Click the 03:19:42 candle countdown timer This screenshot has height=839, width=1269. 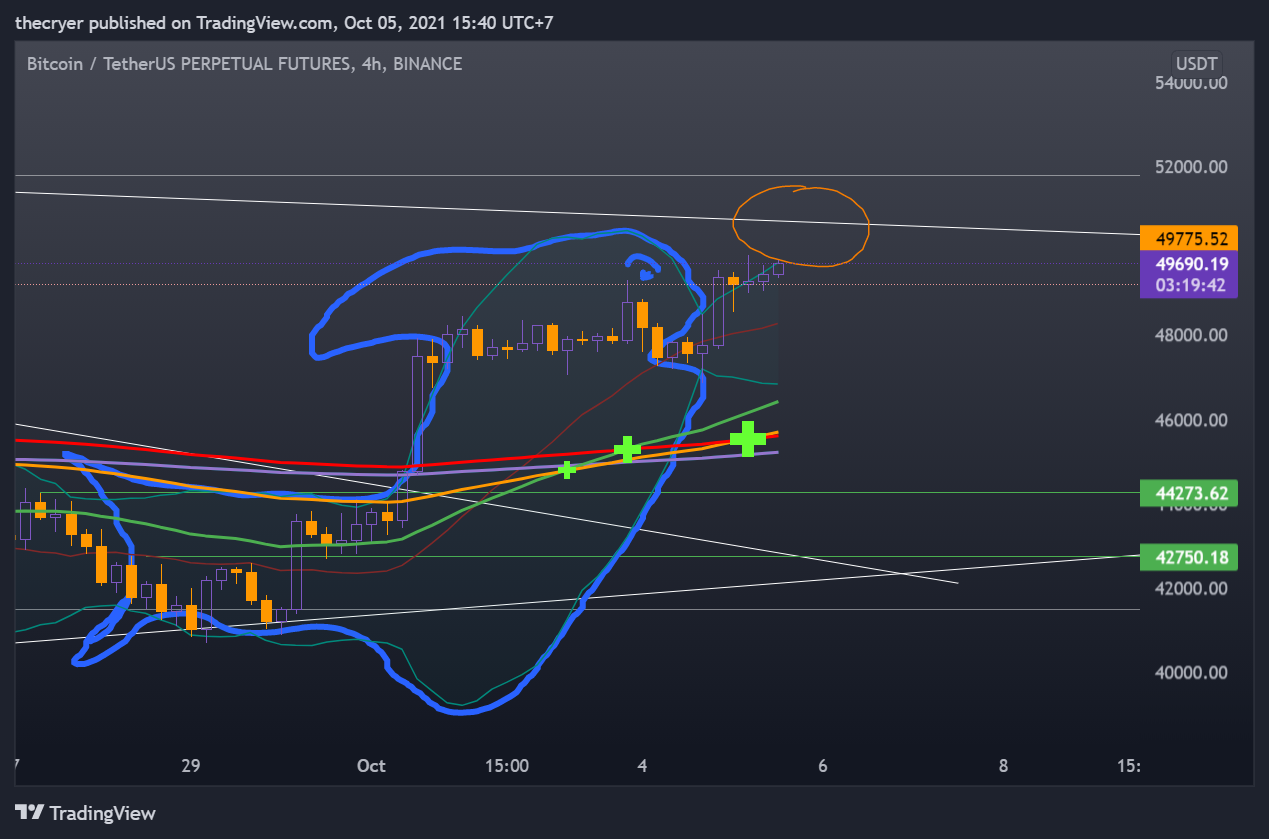click(x=1189, y=285)
